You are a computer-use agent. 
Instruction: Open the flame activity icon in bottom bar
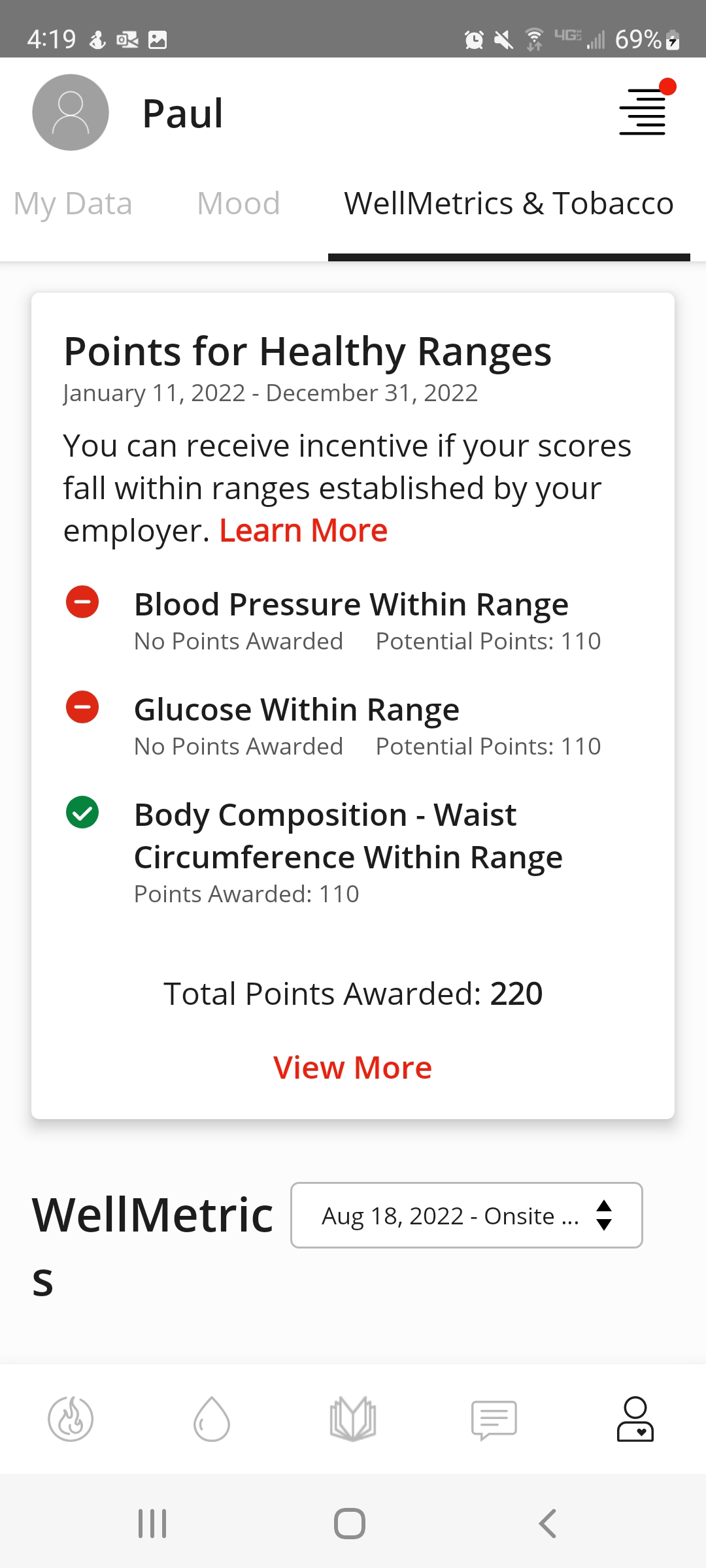click(71, 1419)
